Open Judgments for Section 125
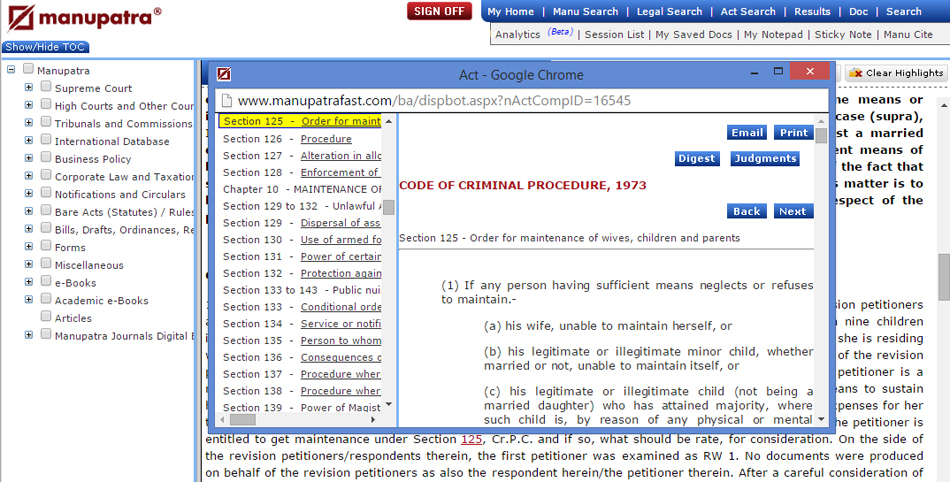Screen dimensions: 950x482 coord(765,159)
